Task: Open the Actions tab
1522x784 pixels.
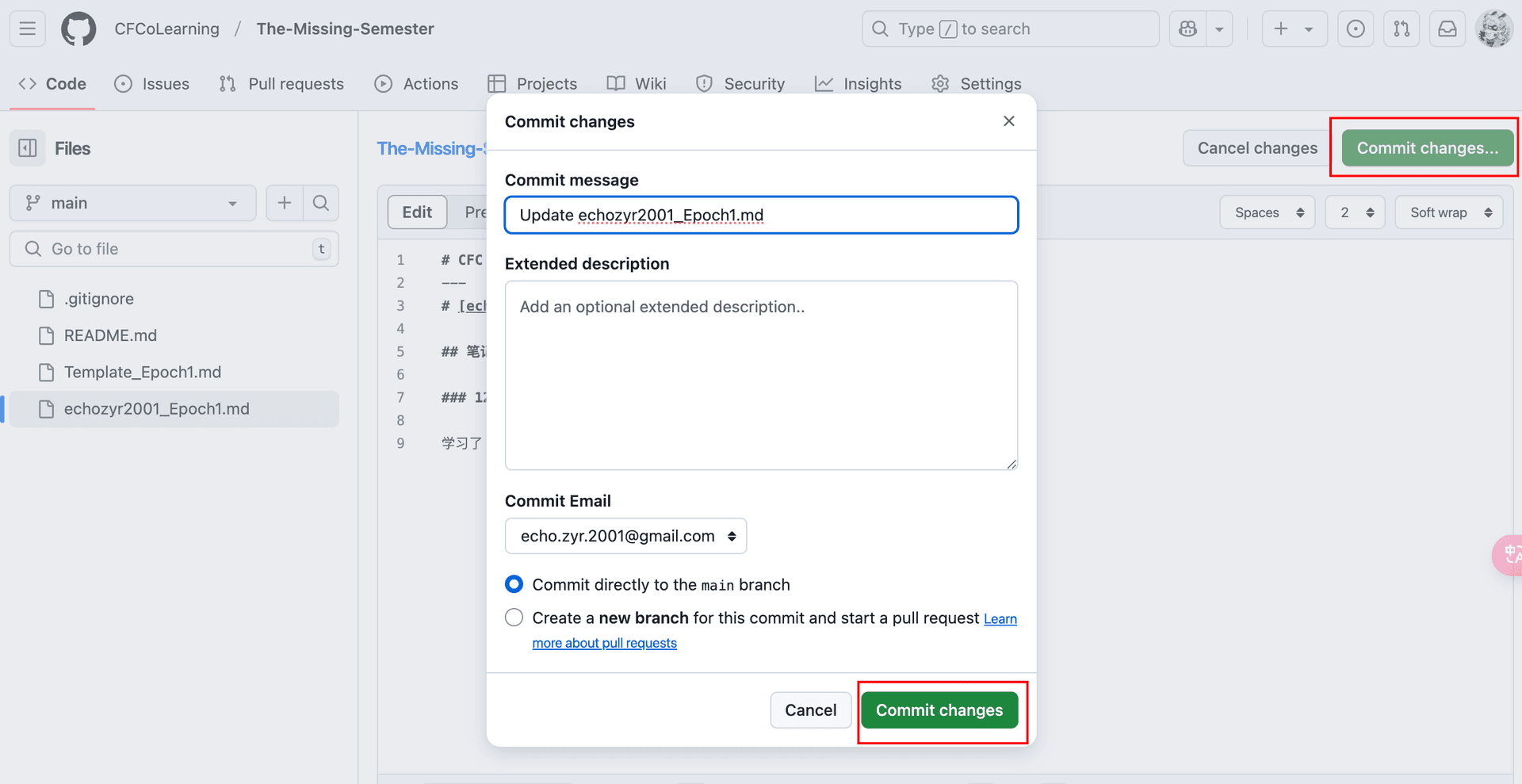Action: (x=417, y=84)
